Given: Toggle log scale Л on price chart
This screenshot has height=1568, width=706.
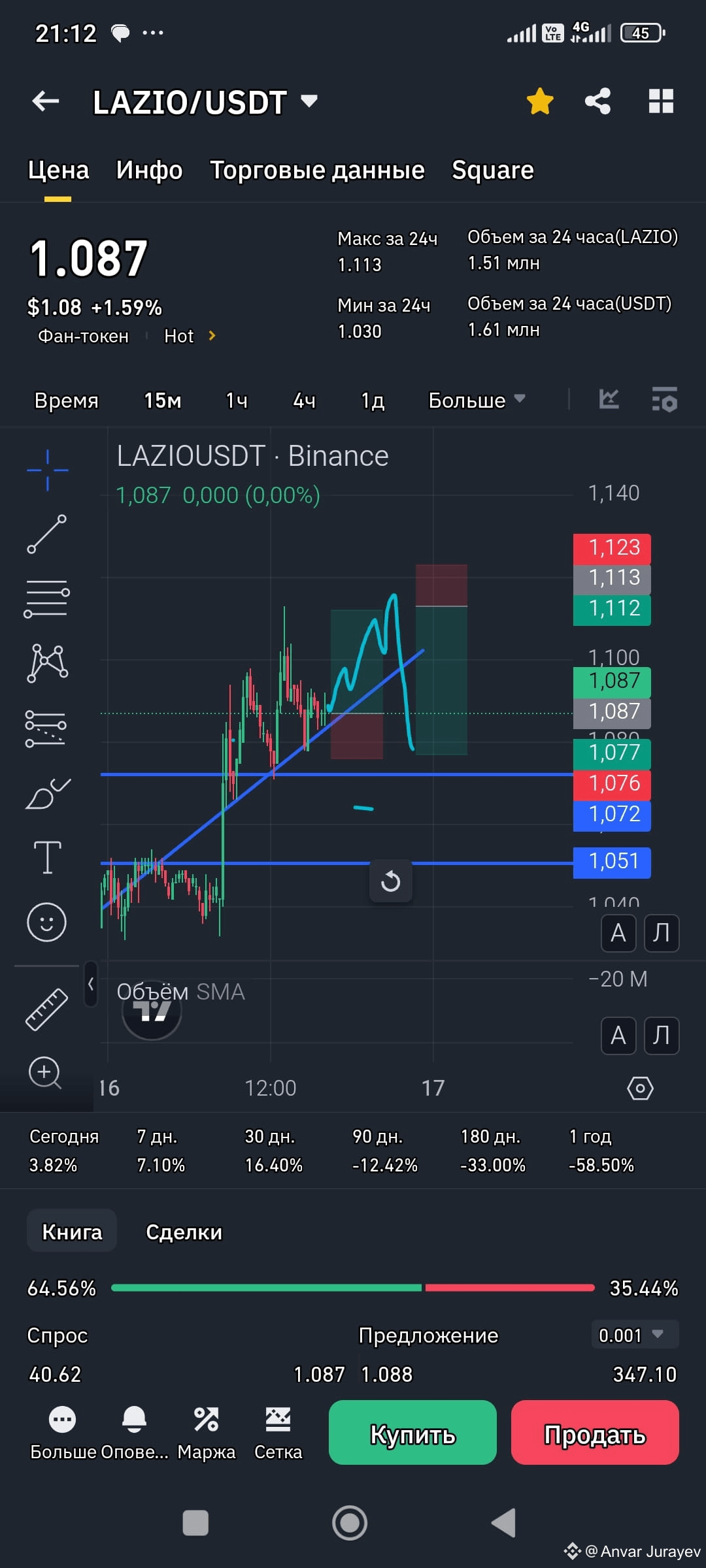Looking at the screenshot, I should click(x=662, y=933).
